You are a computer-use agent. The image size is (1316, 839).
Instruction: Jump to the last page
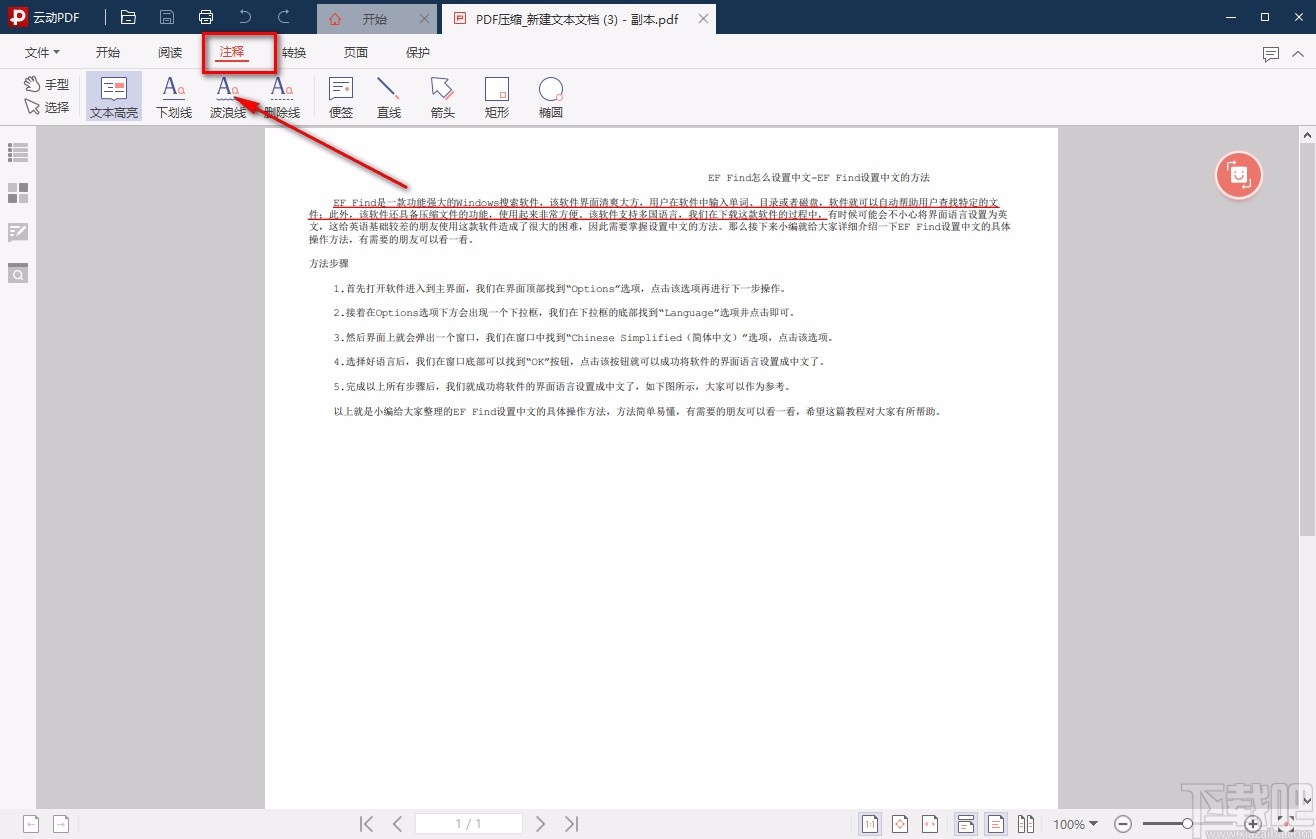571,823
